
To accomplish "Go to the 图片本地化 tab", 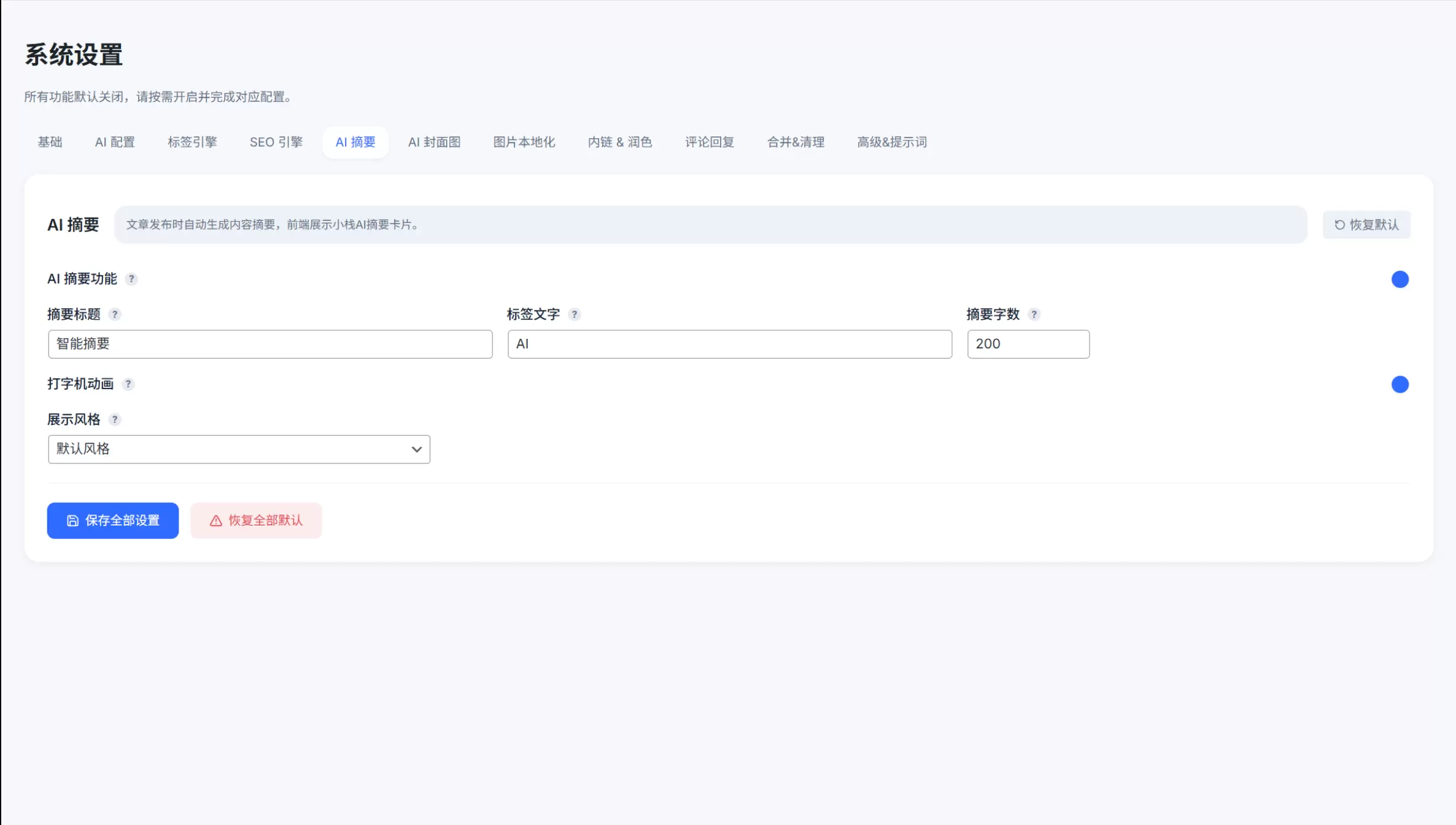I will (x=524, y=142).
